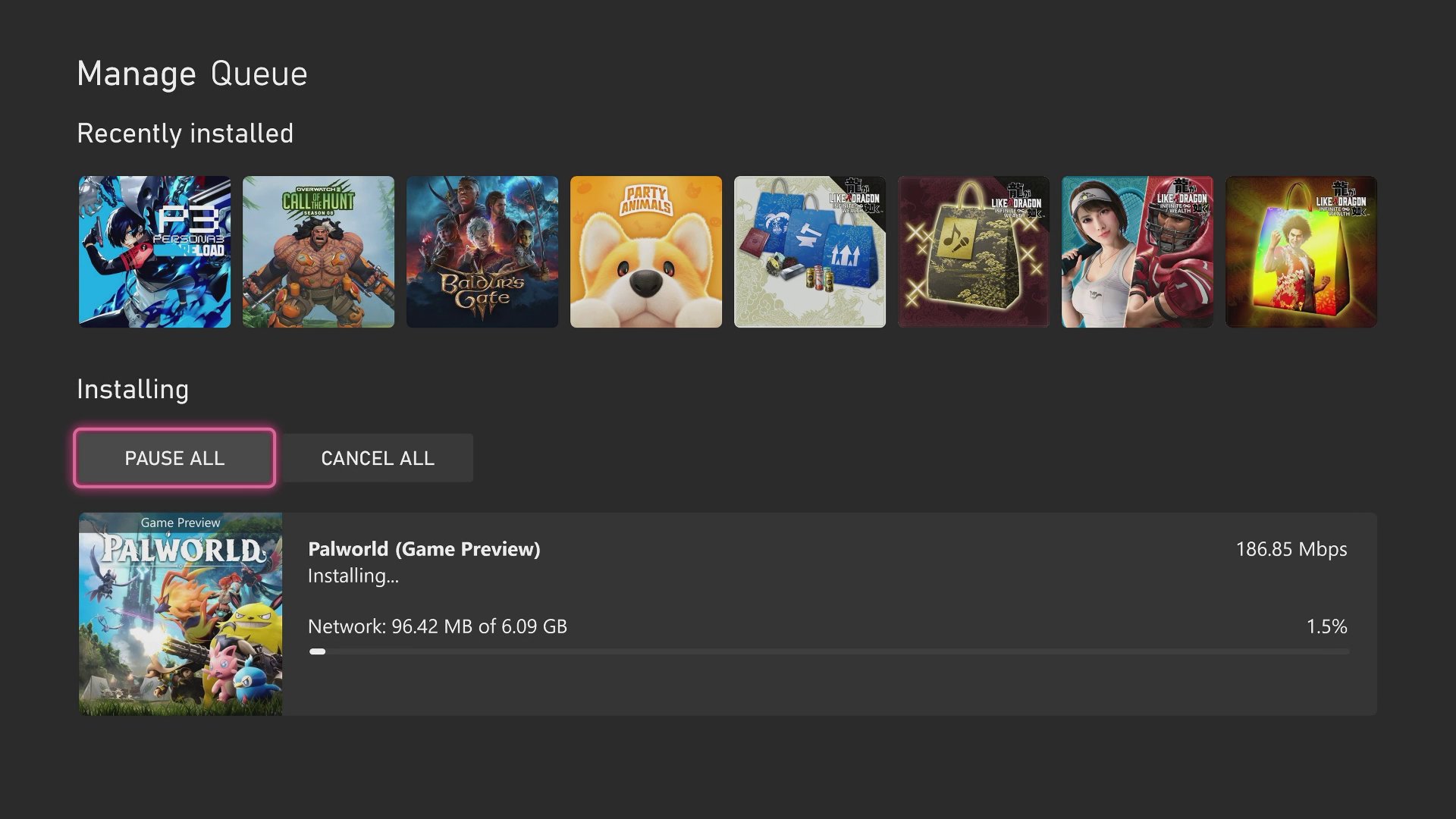
Task: Open the Baldur's Gate 3 tile
Action: 482,251
